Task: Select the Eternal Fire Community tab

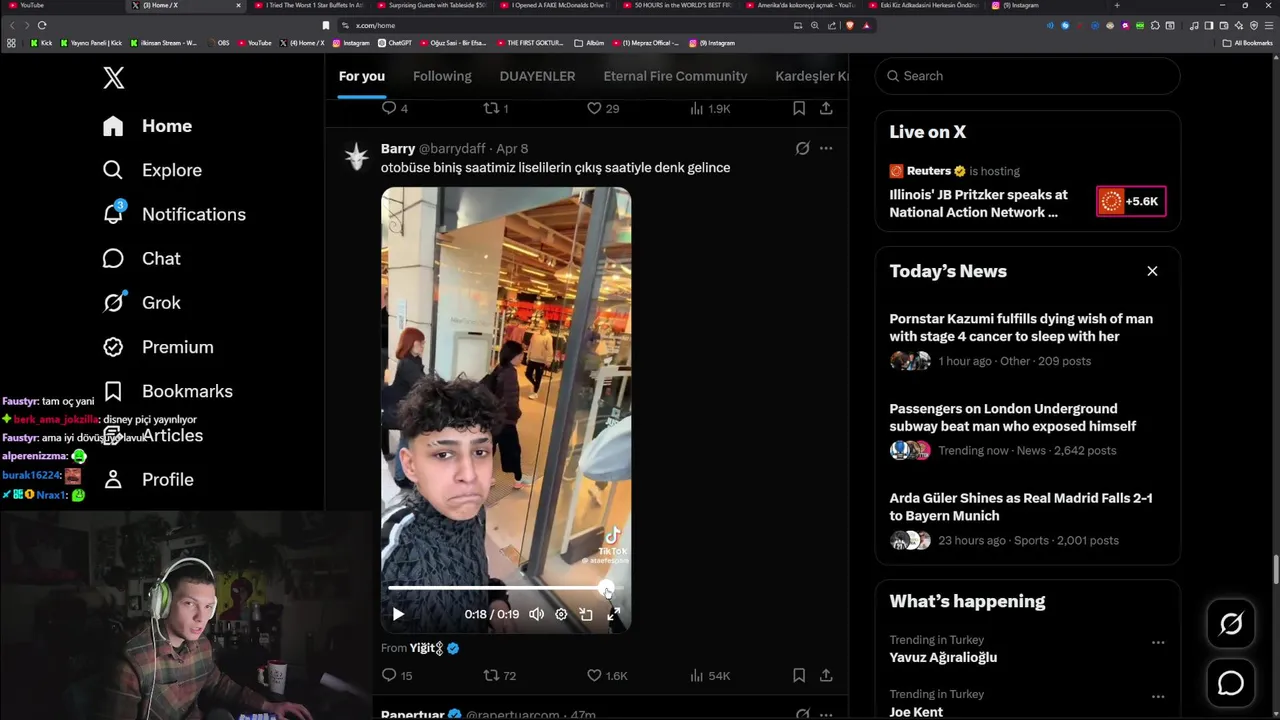Action: coord(675,76)
